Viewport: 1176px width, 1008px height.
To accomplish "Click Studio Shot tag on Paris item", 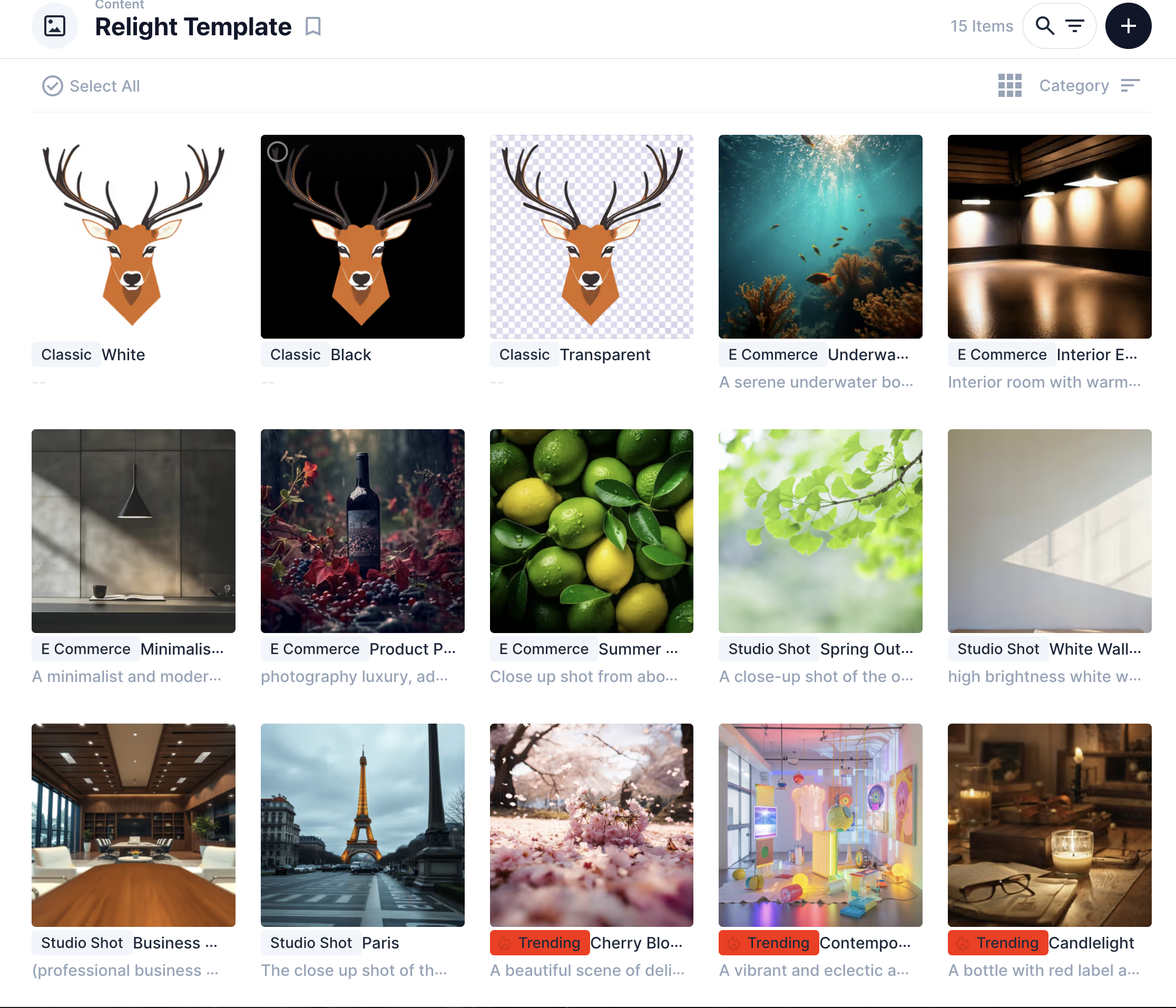I will coord(310,943).
